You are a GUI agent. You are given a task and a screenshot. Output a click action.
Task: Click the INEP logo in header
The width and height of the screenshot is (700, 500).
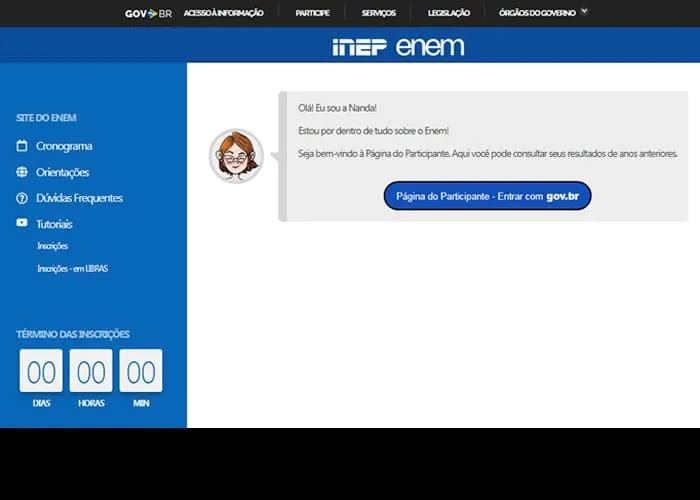coord(359,47)
